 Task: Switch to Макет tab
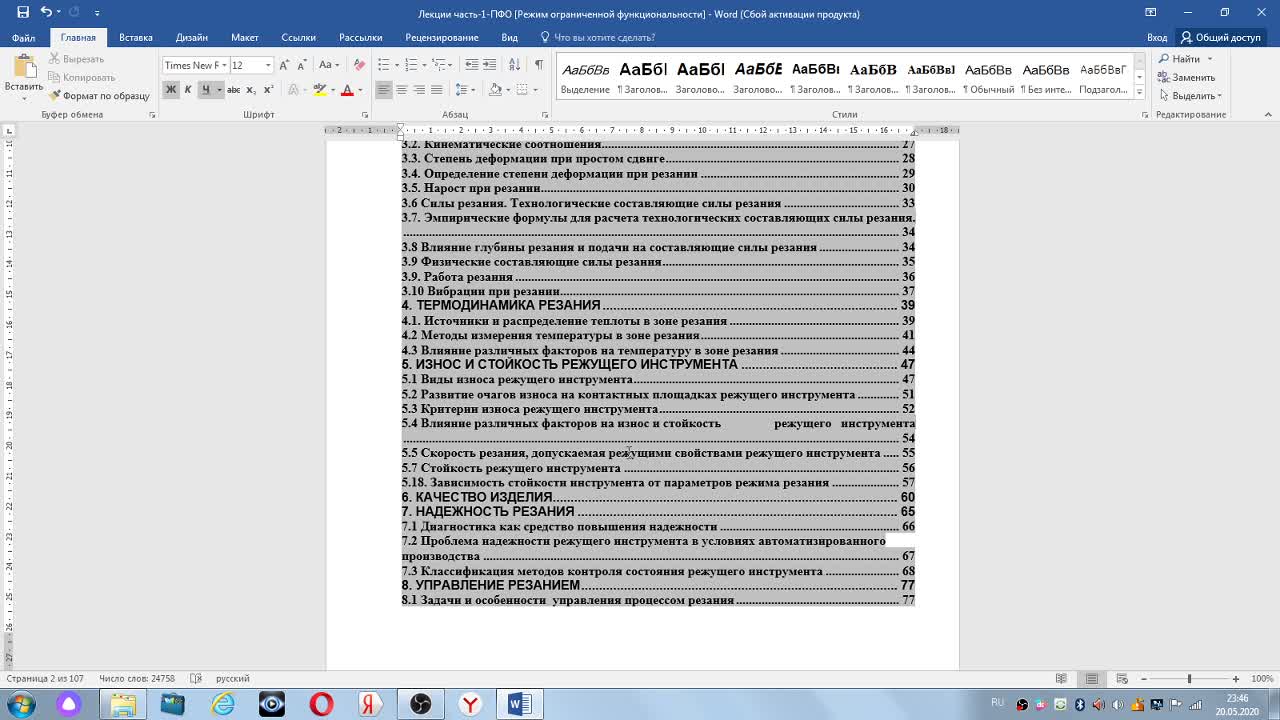tap(245, 37)
